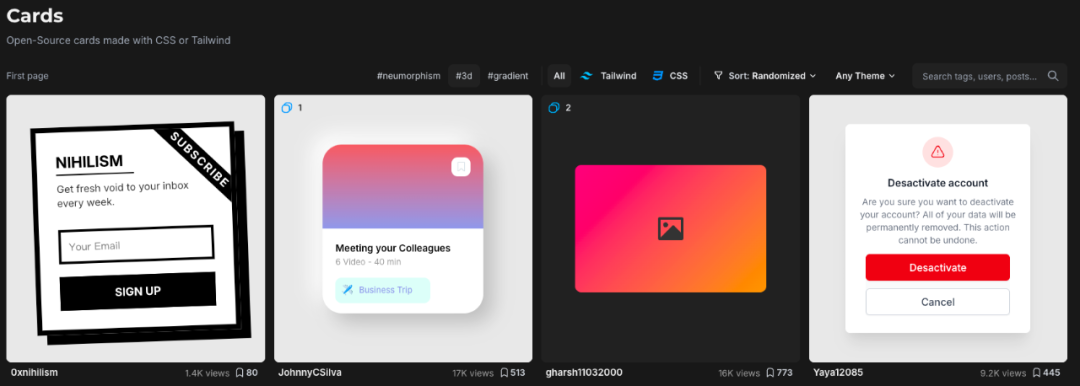Click the SIGN UP button
This screenshot has width=1080, height=386.
click(138, 292)
